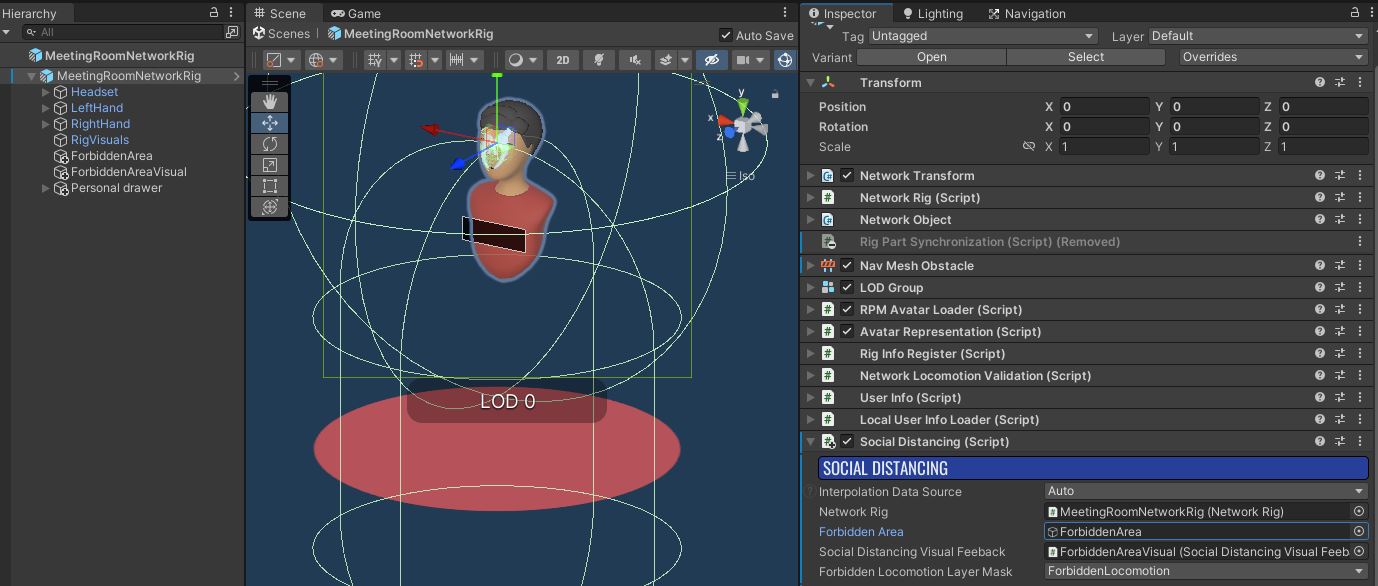Toggle scene lighting bulb icon
1378x586 pixels.
[598, 60]
